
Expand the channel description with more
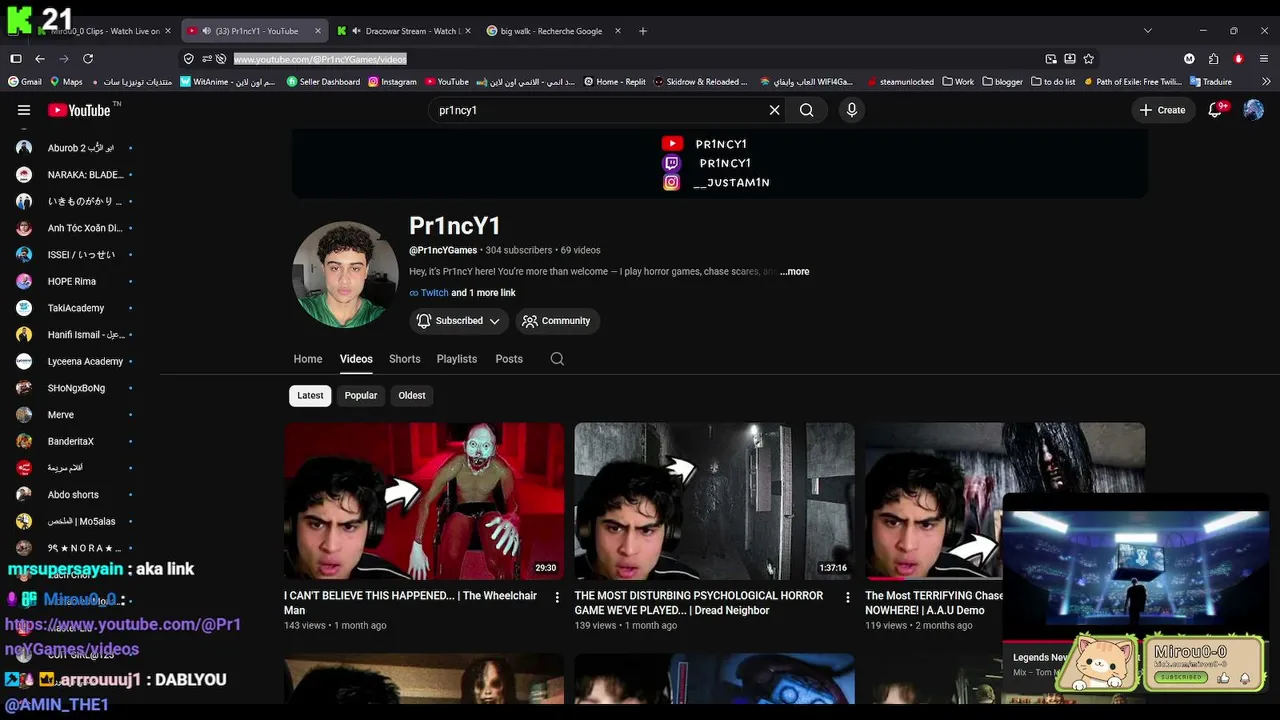pyautogui.click(x=795, y=272)
